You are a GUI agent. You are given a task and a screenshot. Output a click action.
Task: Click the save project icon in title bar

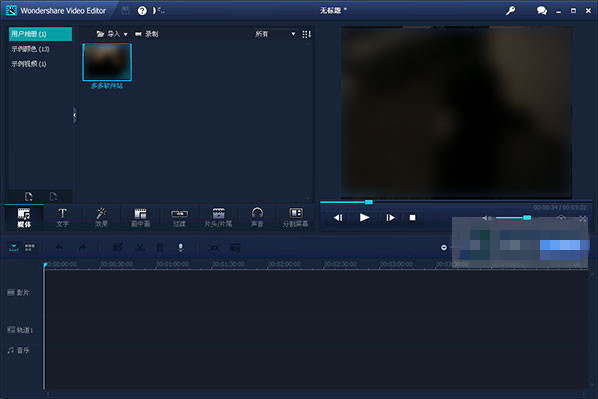[125, 11]
